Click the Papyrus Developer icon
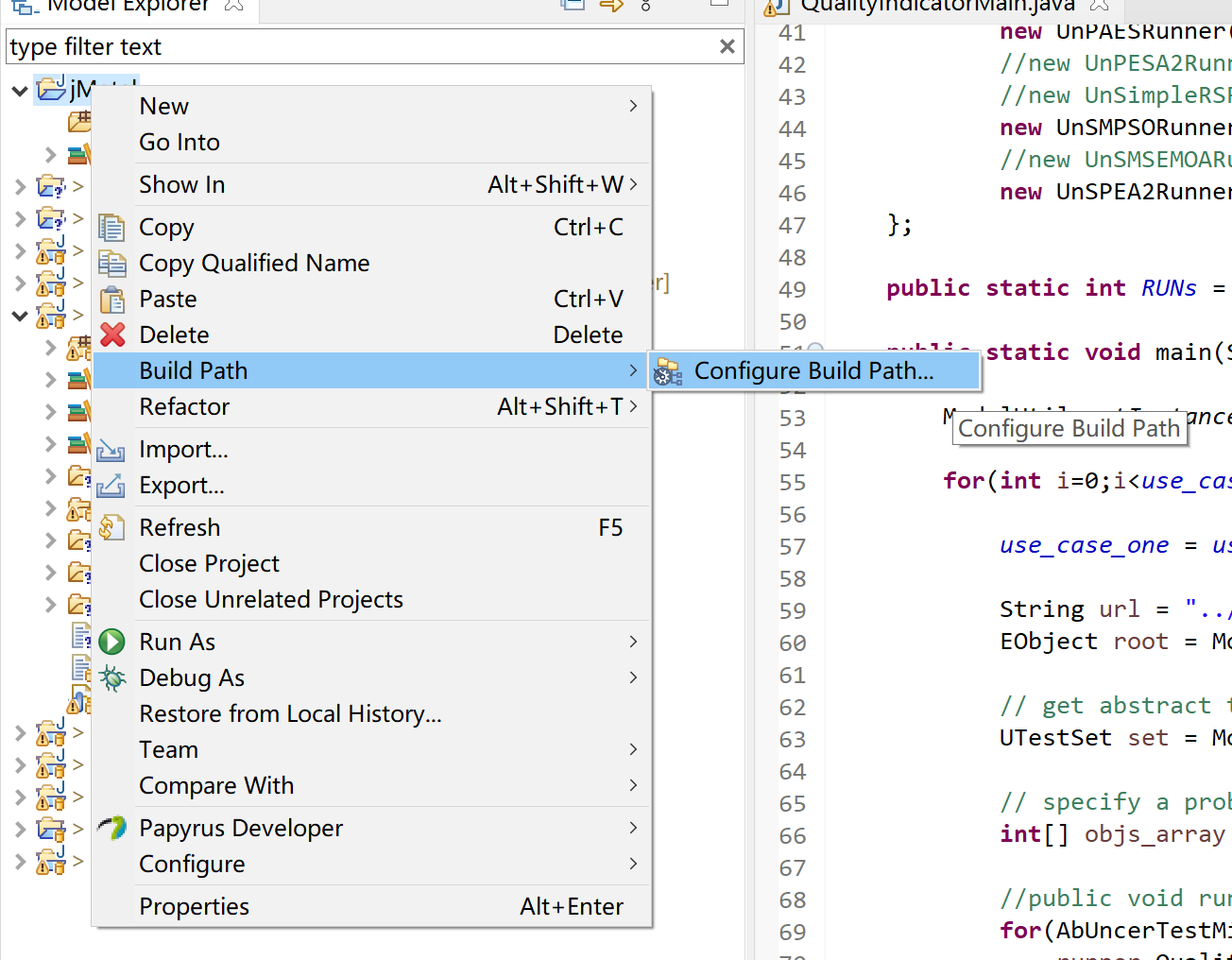1232x960 pixels. click(111, 828)
